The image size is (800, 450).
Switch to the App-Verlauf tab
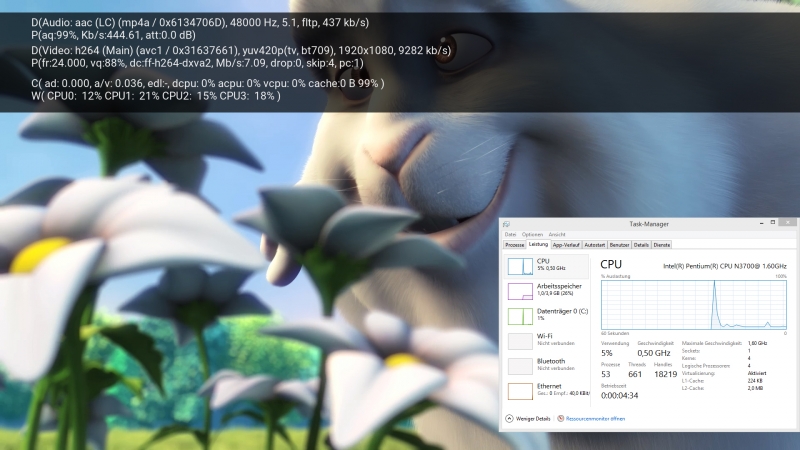(x=566, y=245)
